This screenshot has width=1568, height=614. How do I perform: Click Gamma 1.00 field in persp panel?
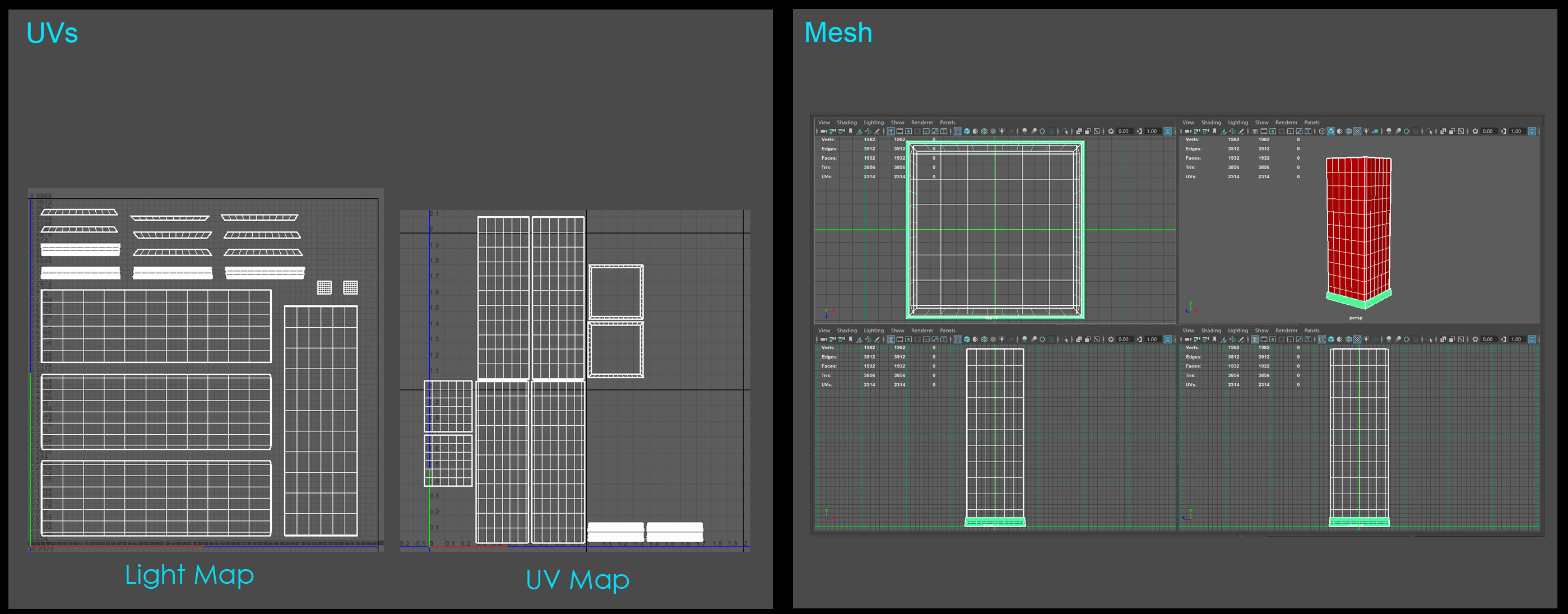[x=1517, y=132]
